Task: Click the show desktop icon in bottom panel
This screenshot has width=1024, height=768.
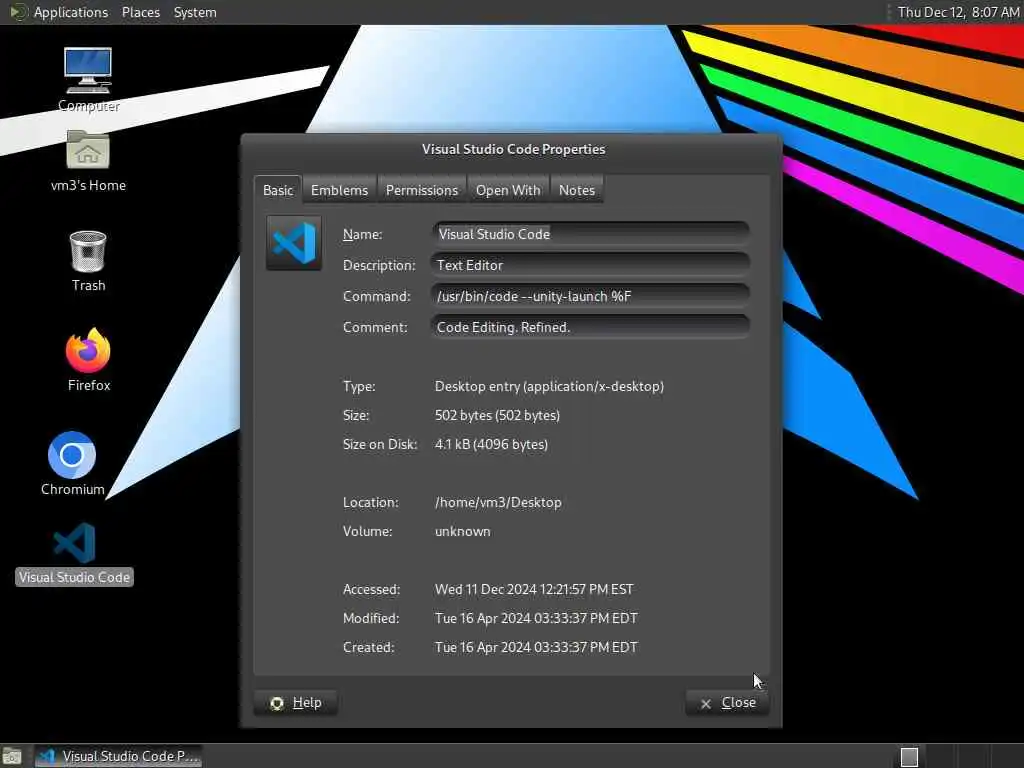Action: pyautogui.click(x=12, y=757)
